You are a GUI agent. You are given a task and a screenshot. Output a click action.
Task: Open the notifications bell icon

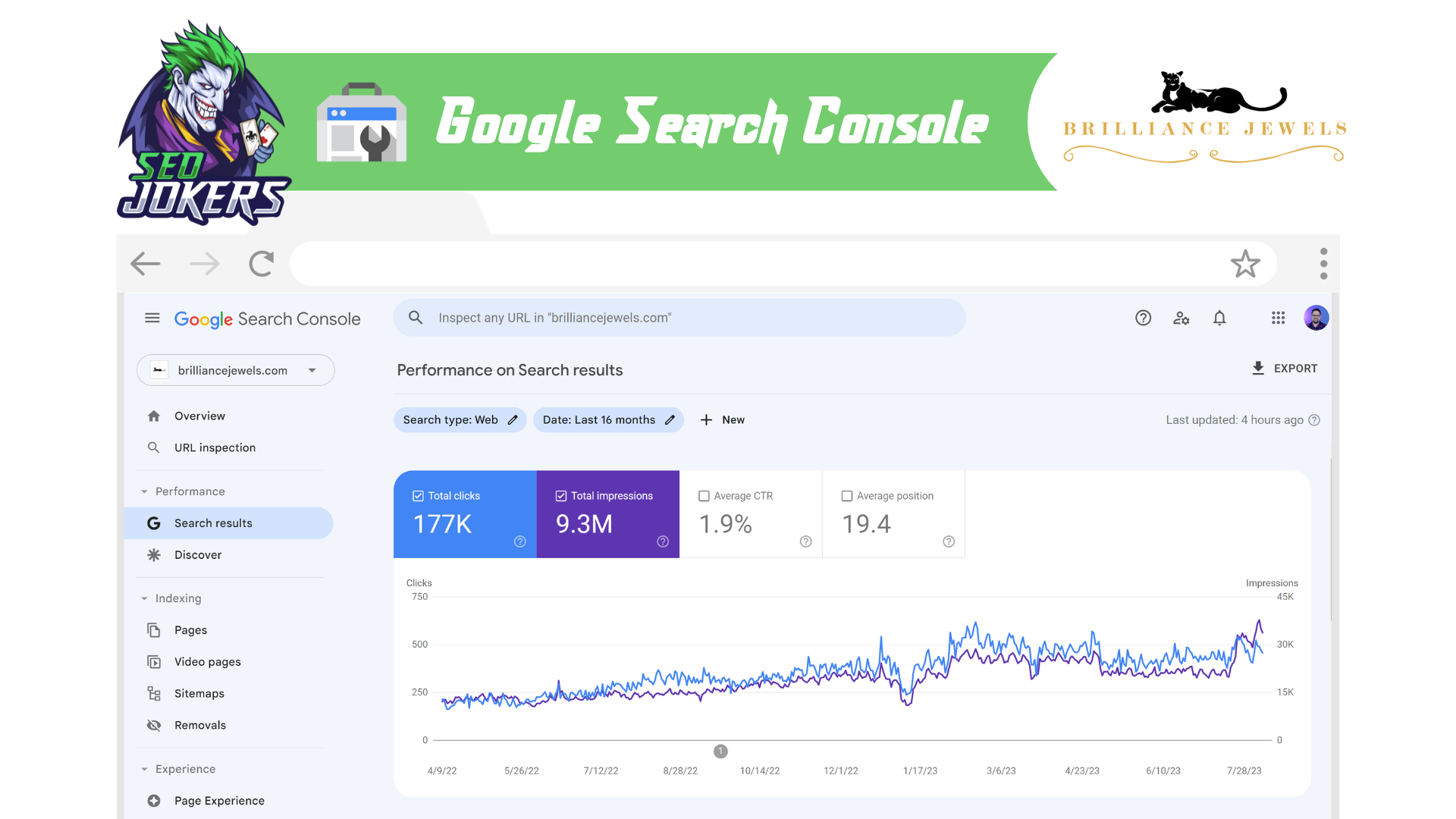1219,318
